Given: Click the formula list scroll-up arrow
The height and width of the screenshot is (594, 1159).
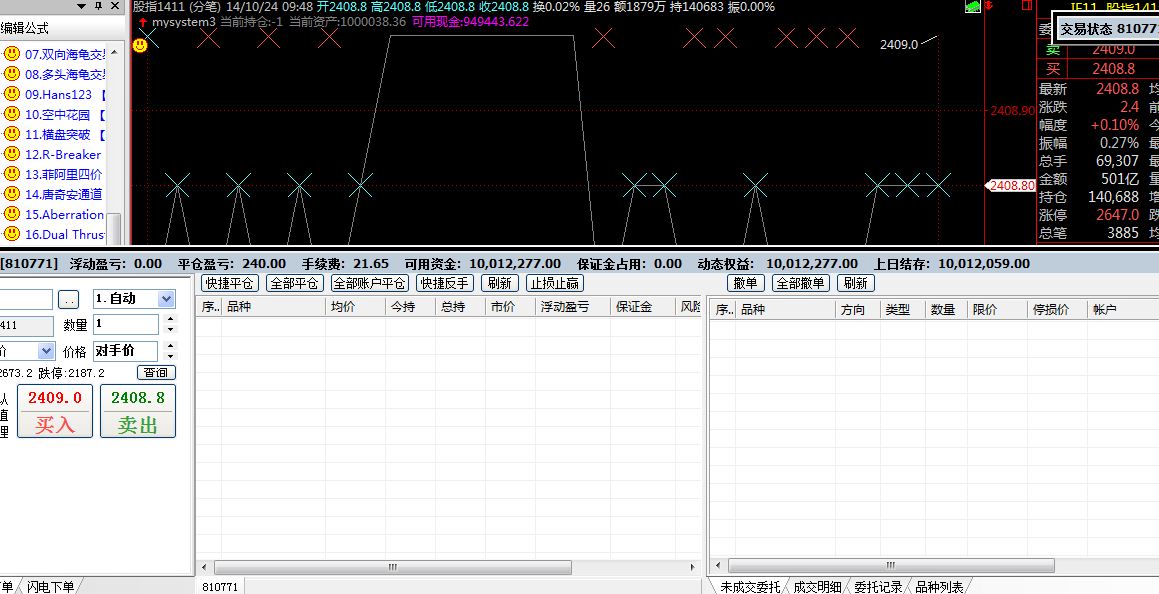Looking at the screenshot, I should 114,52.
